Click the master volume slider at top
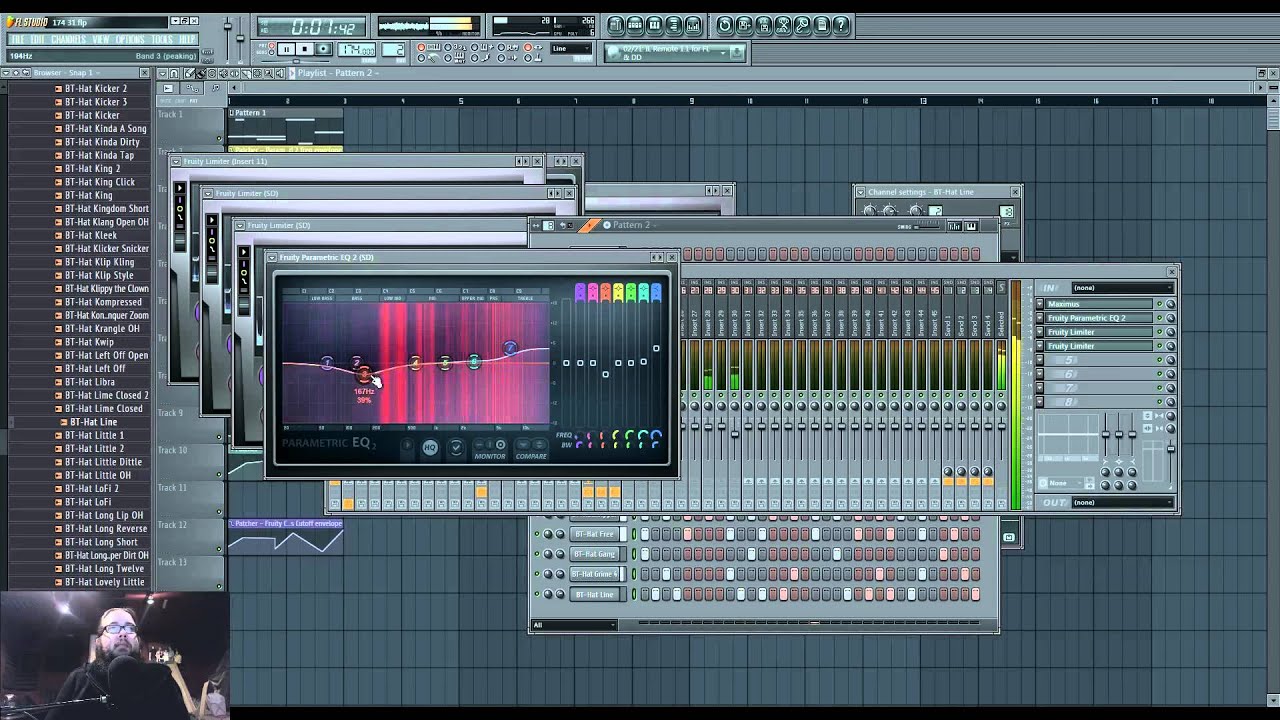1280x720 pixels. (x=228, y=25)
